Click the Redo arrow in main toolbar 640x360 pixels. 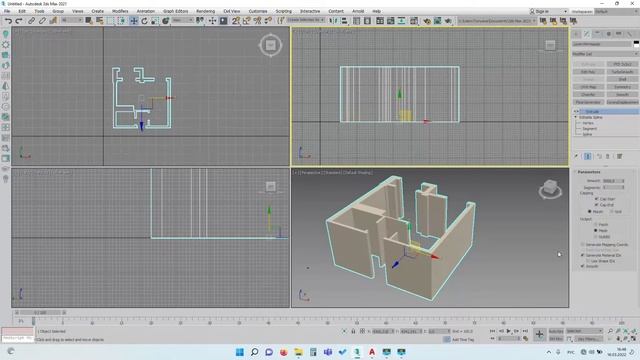(x=19, y=21)
